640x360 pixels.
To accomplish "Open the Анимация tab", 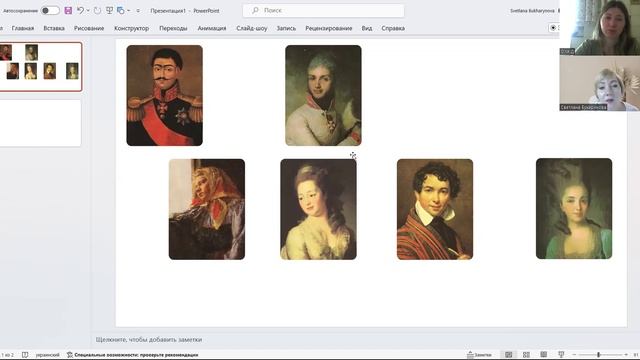I will point(212,28).
